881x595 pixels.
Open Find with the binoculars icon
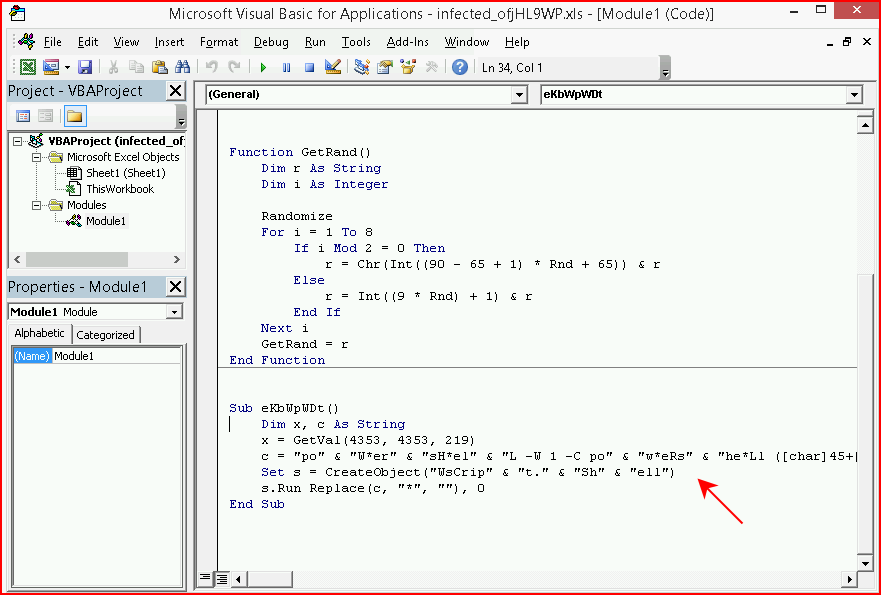pyautogui.click(x=183, y=67)
